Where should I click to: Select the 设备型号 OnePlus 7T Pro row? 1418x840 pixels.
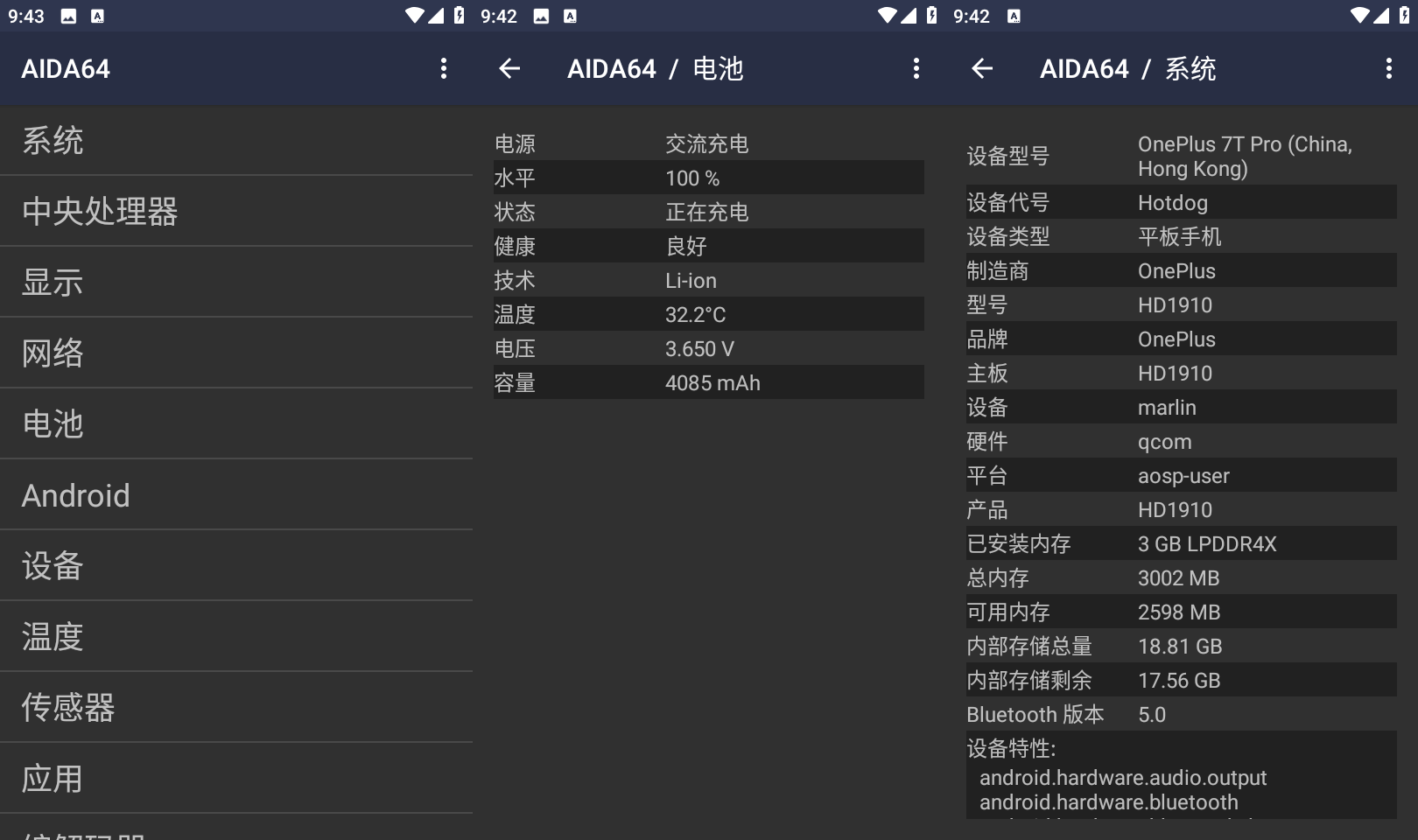coord(1182,156)
